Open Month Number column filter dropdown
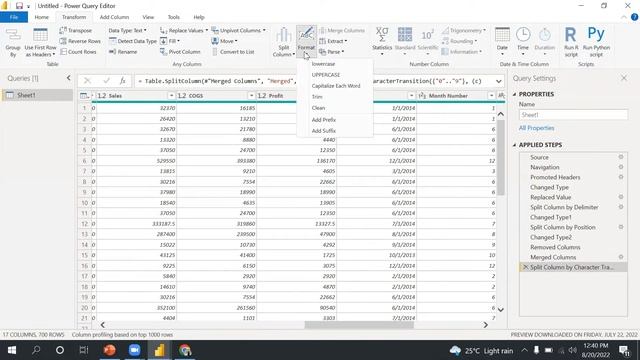Viewport: 640px width, 360px height. click(x=491, y=96)
